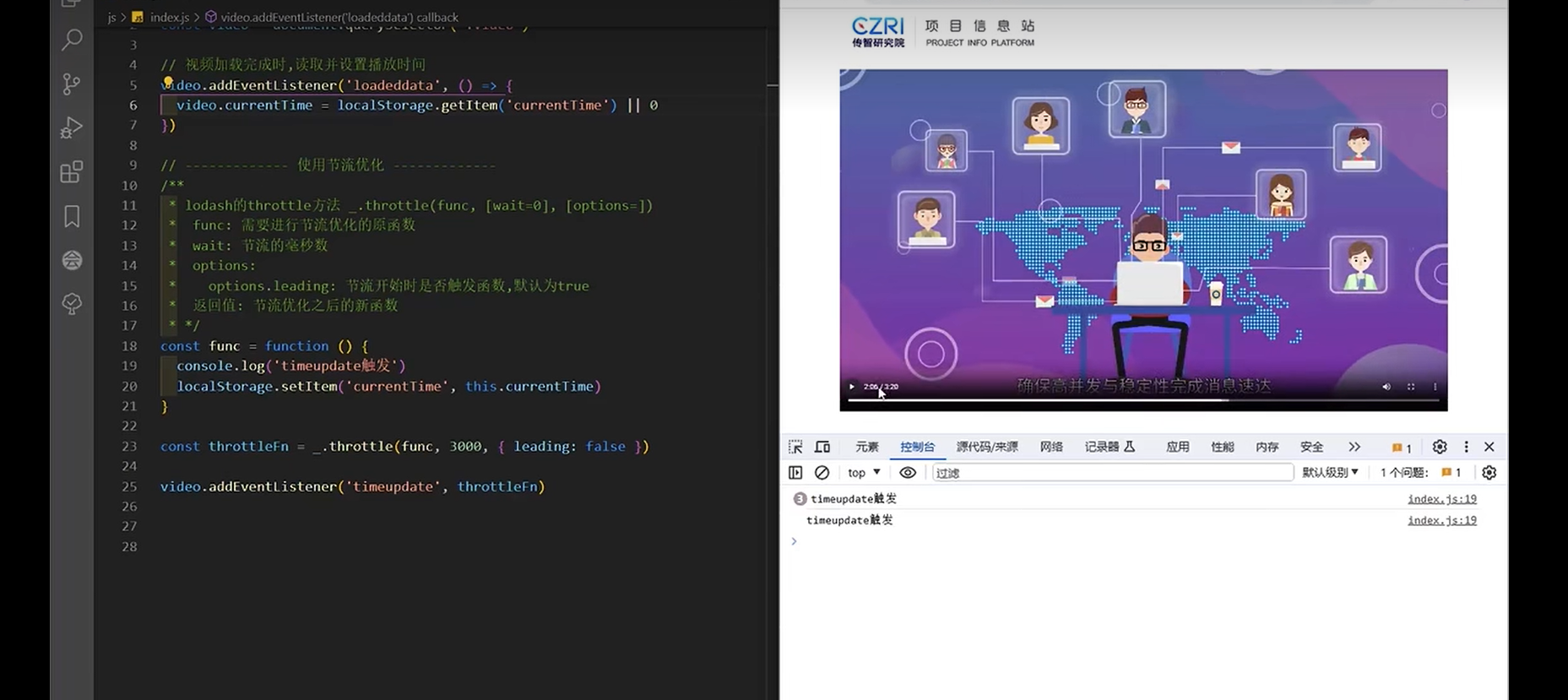This screenshot has width=1568, height=700.
Task: Open the Source Control view
Action: (72, 84)
